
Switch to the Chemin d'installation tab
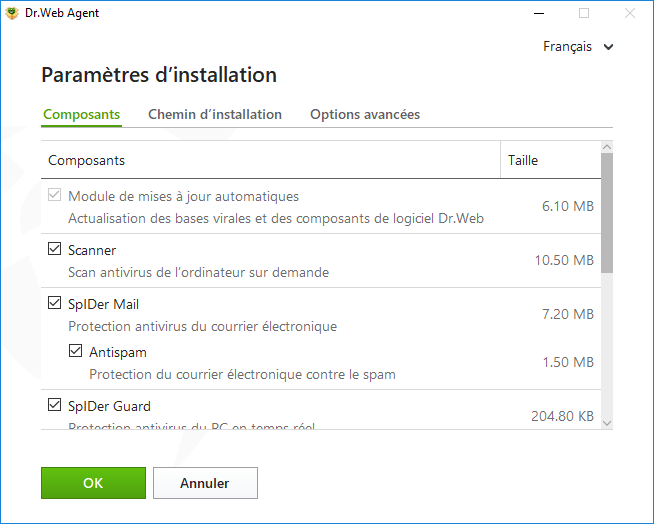(215, 114)
